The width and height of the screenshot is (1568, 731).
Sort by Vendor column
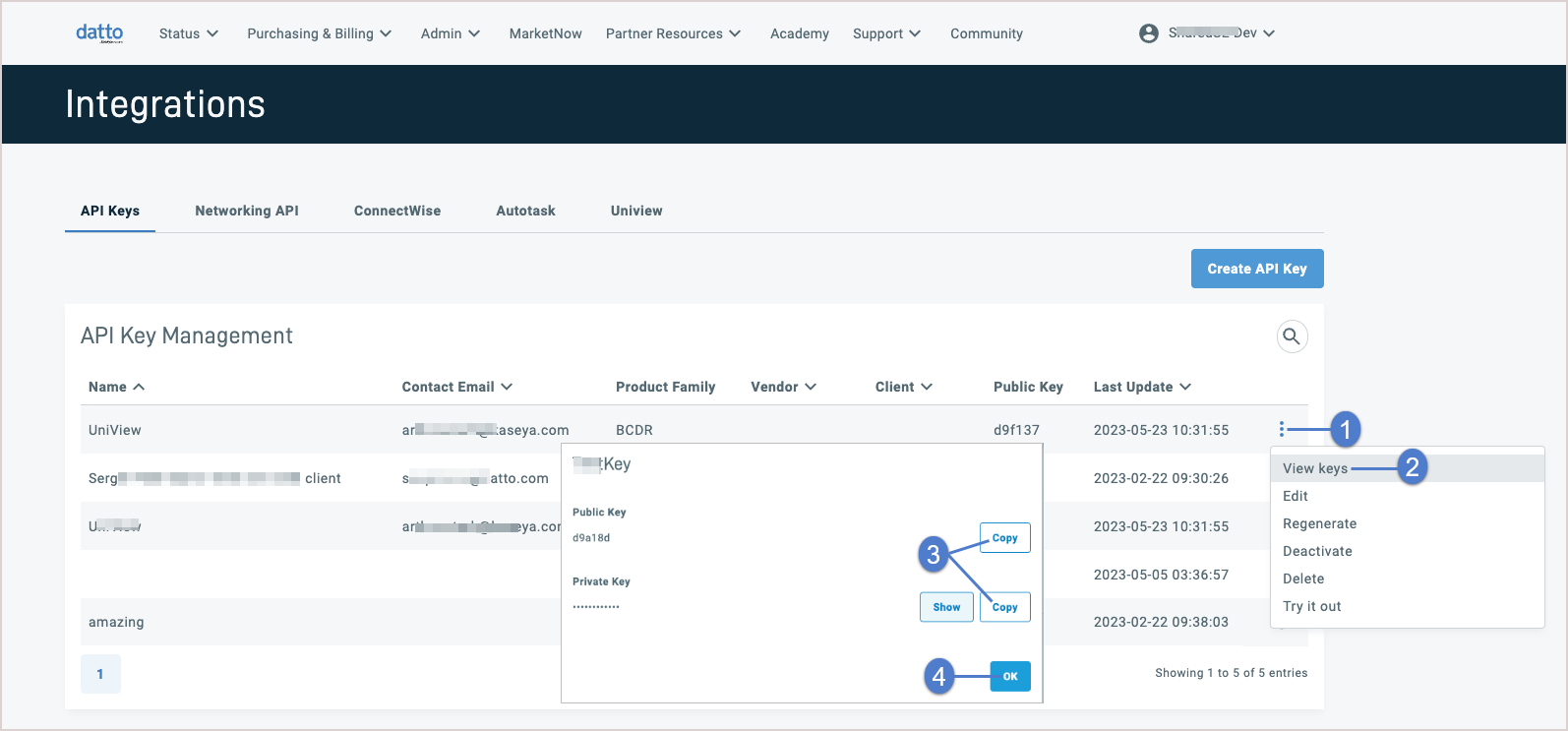point(784,387)
